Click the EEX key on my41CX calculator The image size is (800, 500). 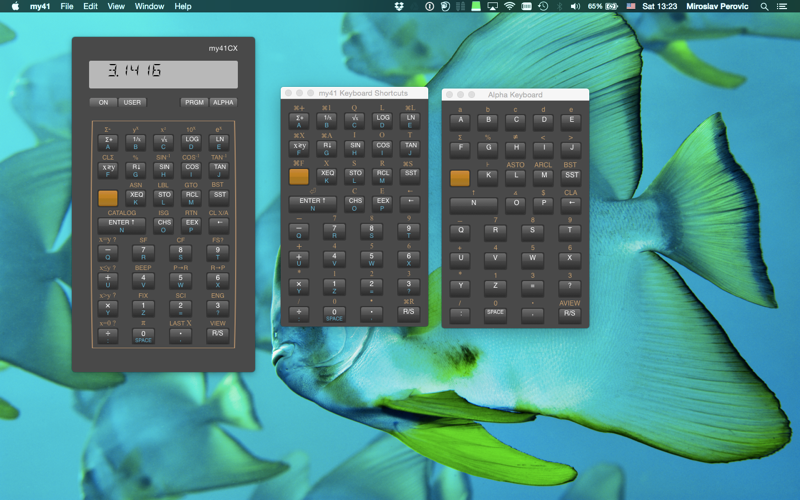[x=192, y=226]
